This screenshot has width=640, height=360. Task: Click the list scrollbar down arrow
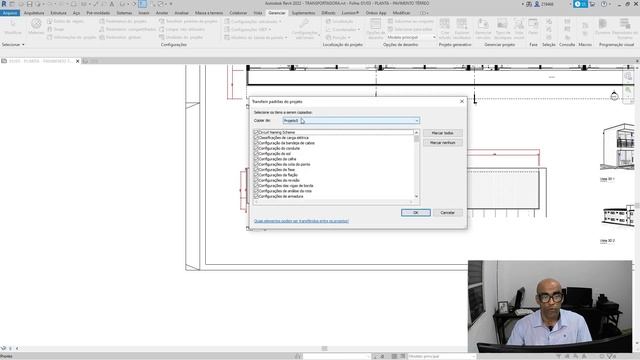tap(416, 196)
